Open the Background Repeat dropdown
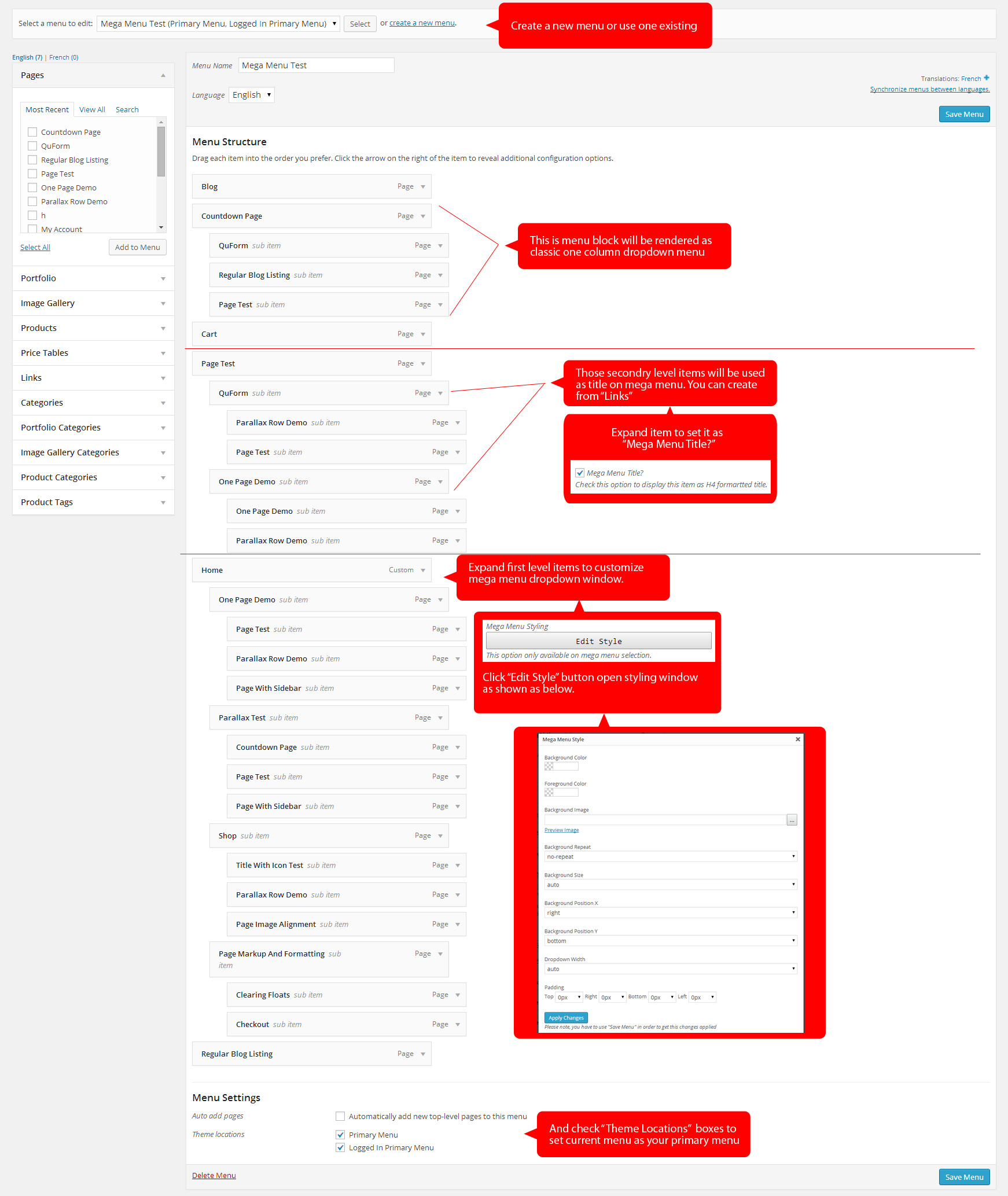This screenshot has width=1008, height=1196. (x=670, y=856)
